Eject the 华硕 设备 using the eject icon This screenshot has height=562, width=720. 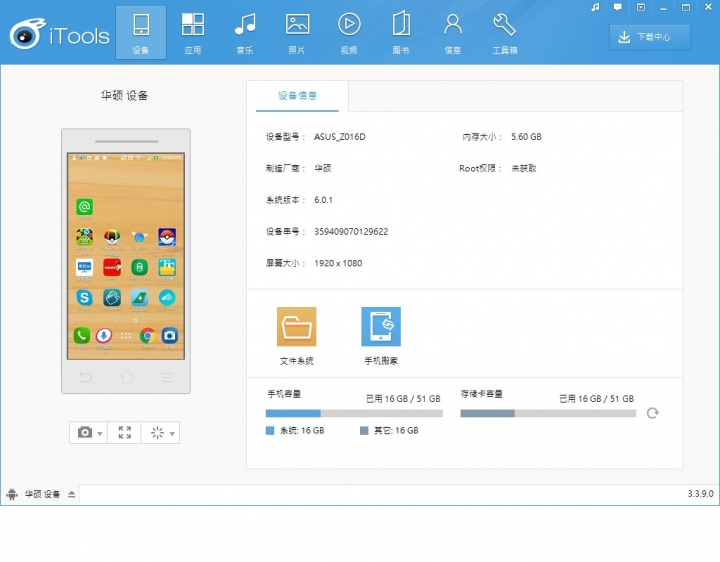(x=72, y=495)
